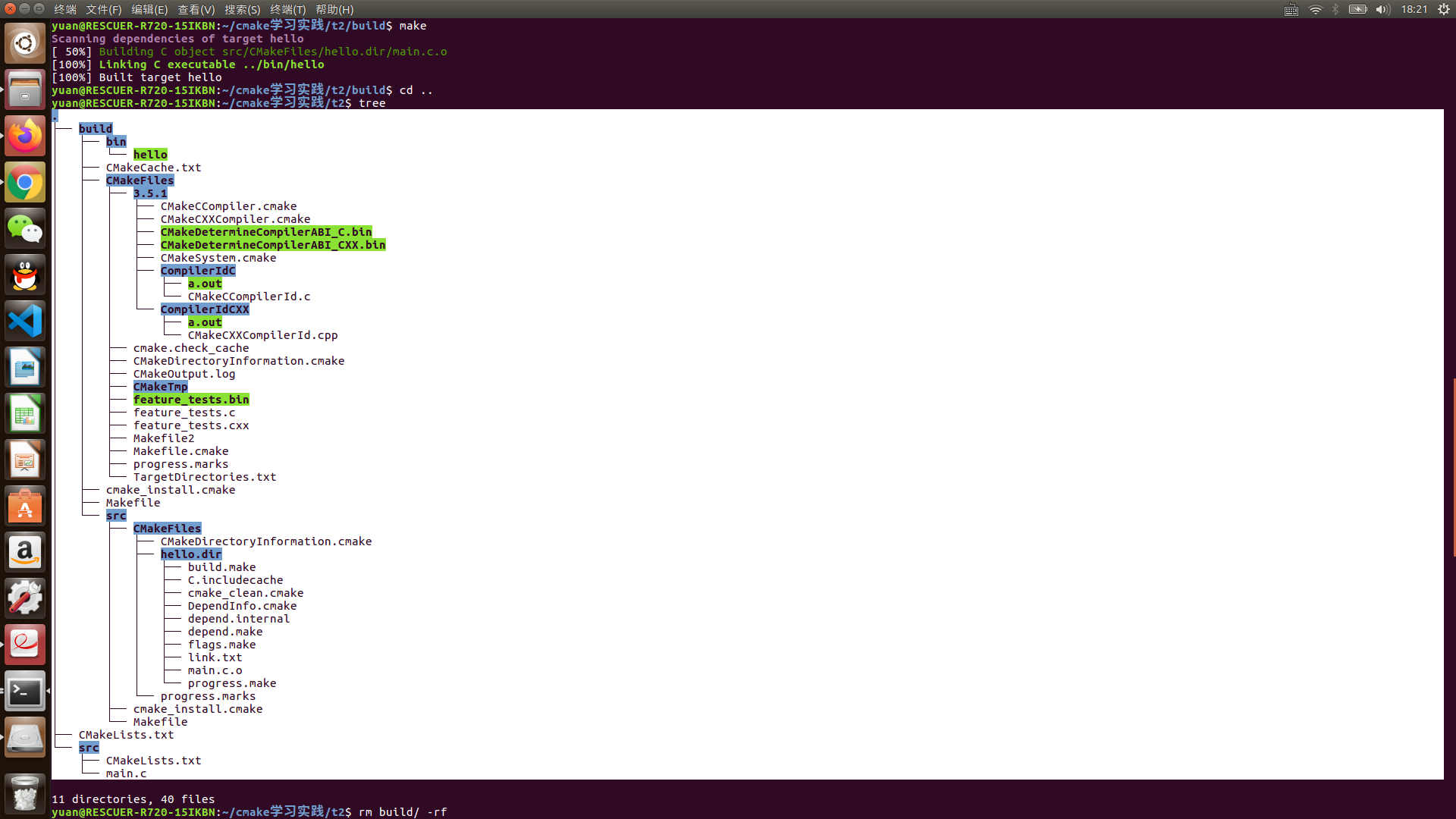Open the 帮助(H) menu
The height and width of the screenshot is (819, 1456).
click(x=334, y=9)
